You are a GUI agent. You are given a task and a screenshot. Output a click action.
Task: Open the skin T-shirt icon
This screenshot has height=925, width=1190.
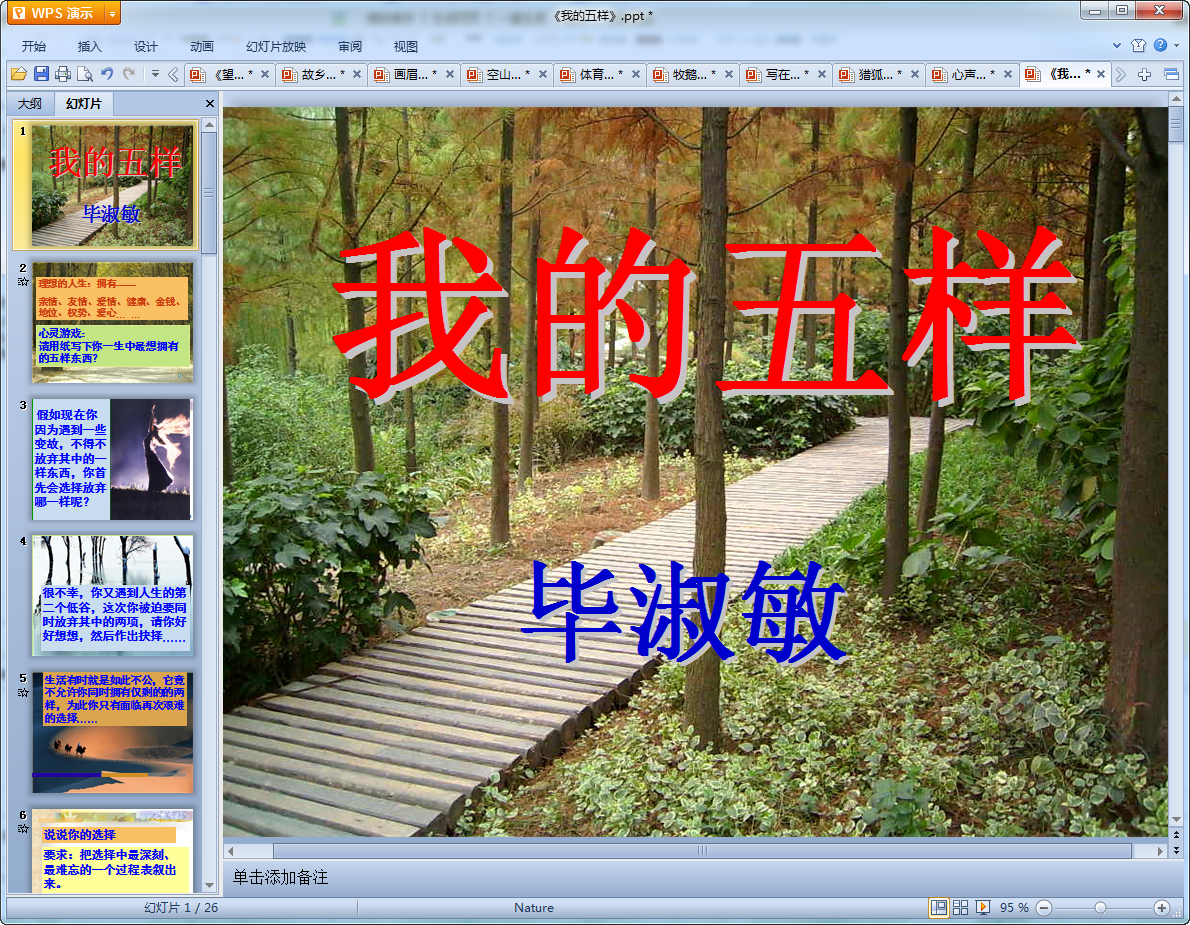[1138, 46]
